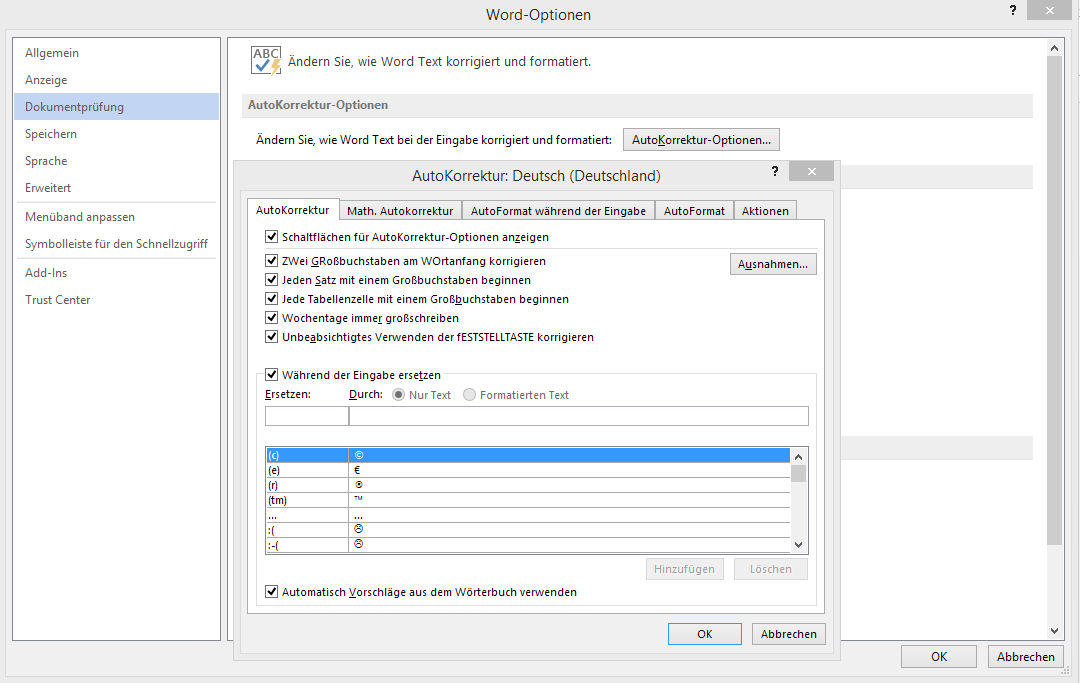Switch to the 'Math. Autokorrektur' tab
The height and width of the screenshot is (683, 1080).
(400, 211)
